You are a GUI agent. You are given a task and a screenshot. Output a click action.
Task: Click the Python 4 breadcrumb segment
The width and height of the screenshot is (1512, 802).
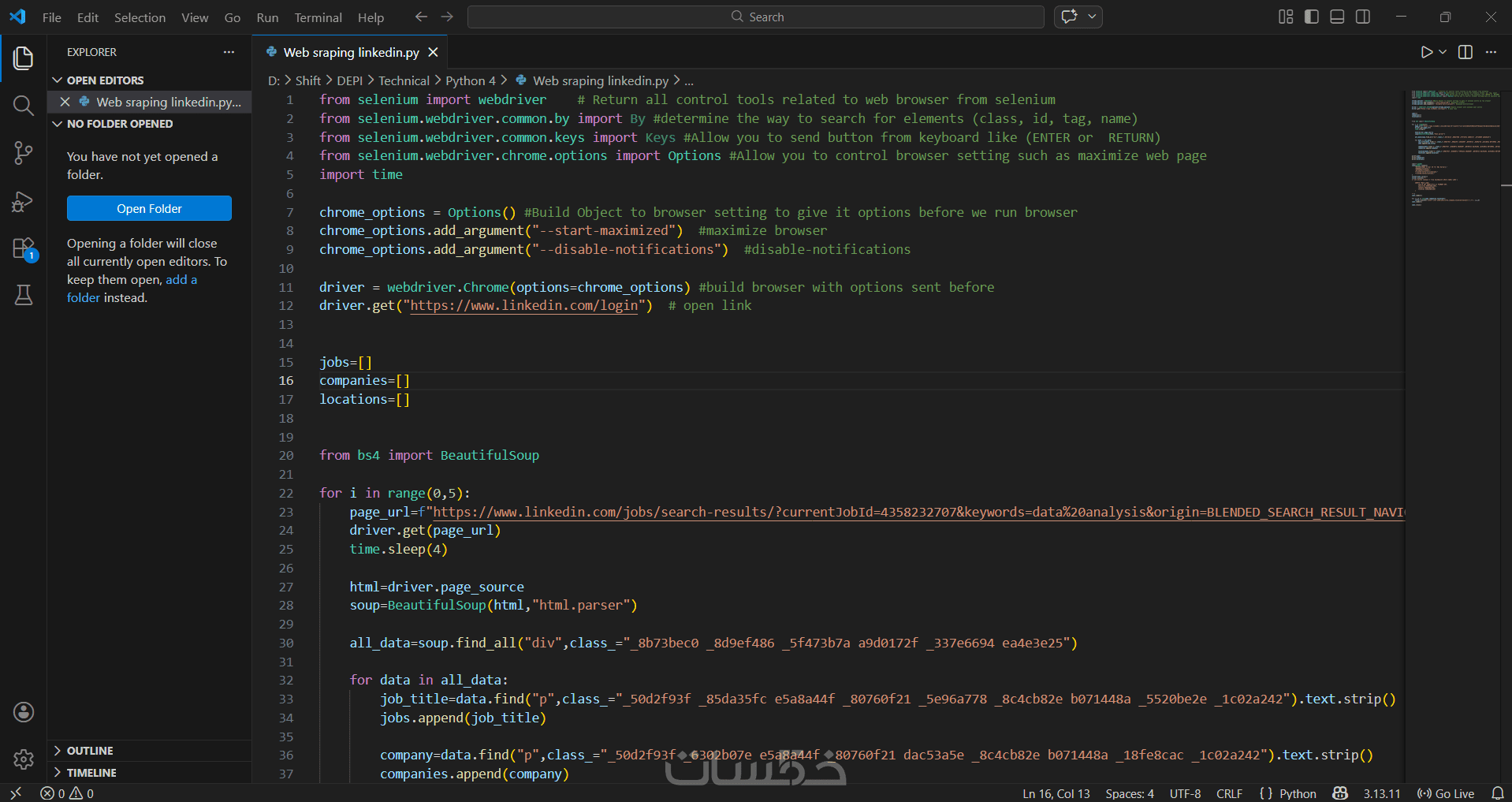pos(471,80)
